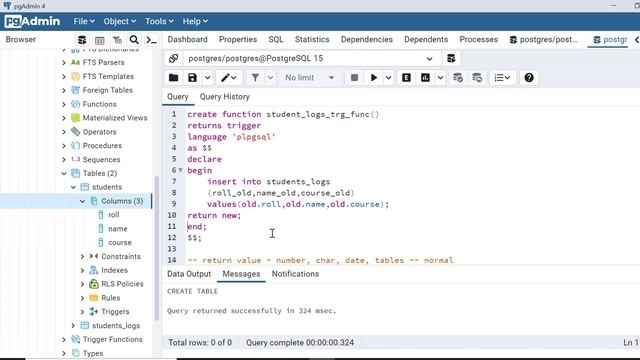Save the query file with disk icon
Image resolution: width=640 pixels, height=360 pixels.
pos(192,78)
